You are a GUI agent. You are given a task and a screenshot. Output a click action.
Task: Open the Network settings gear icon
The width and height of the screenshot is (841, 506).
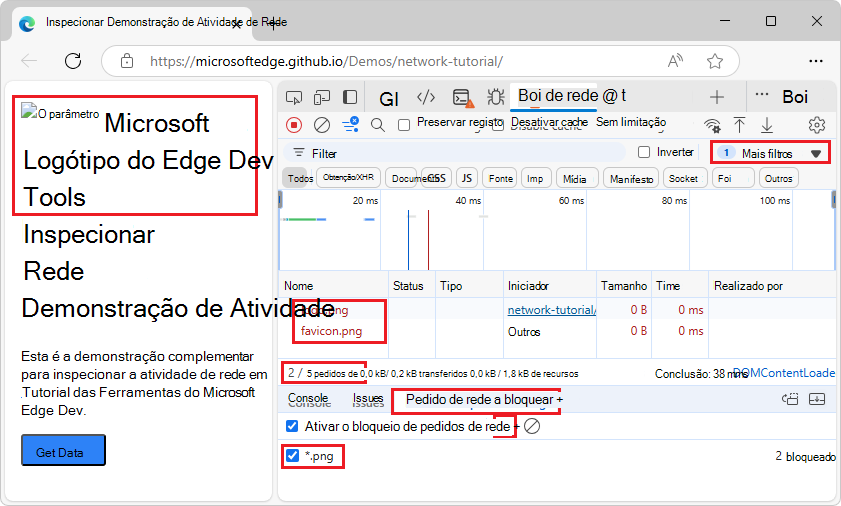coord(816,125)
